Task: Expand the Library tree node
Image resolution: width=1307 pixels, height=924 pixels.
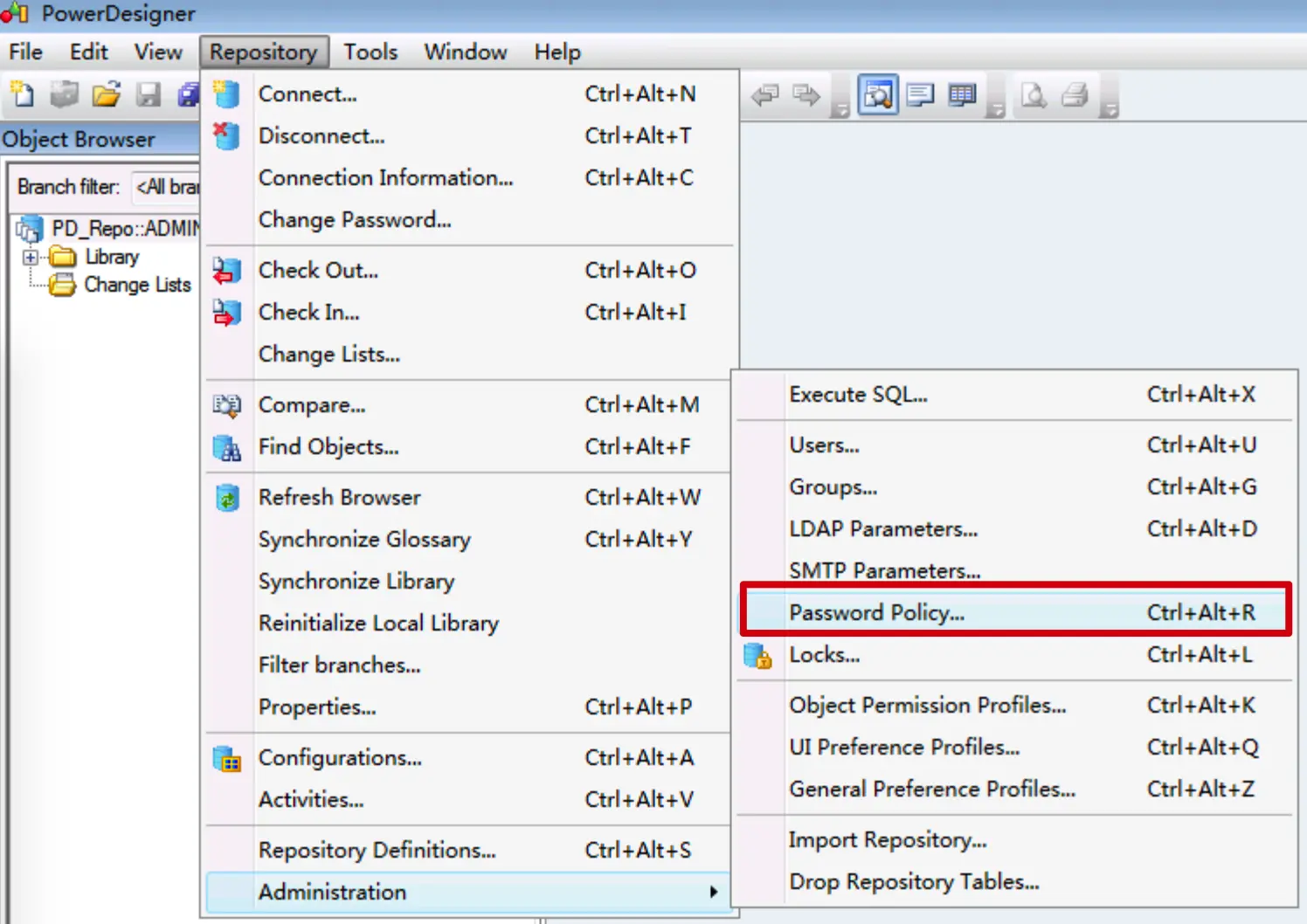Action: pos(31,257)
